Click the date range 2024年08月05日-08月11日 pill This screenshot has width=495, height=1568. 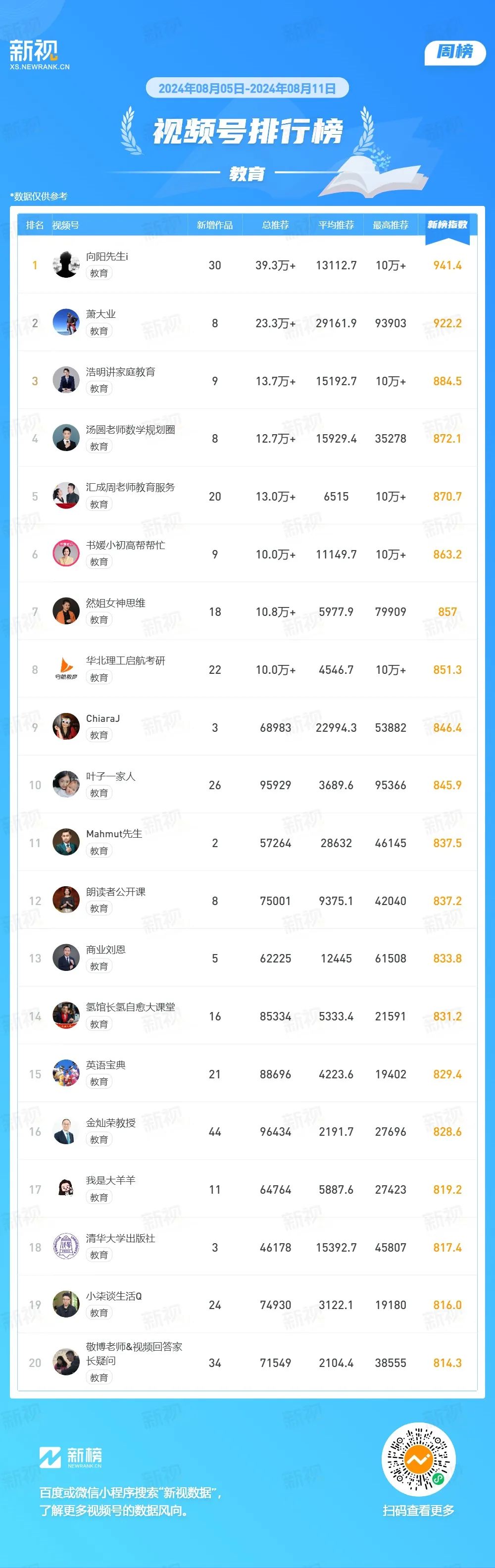247,88
